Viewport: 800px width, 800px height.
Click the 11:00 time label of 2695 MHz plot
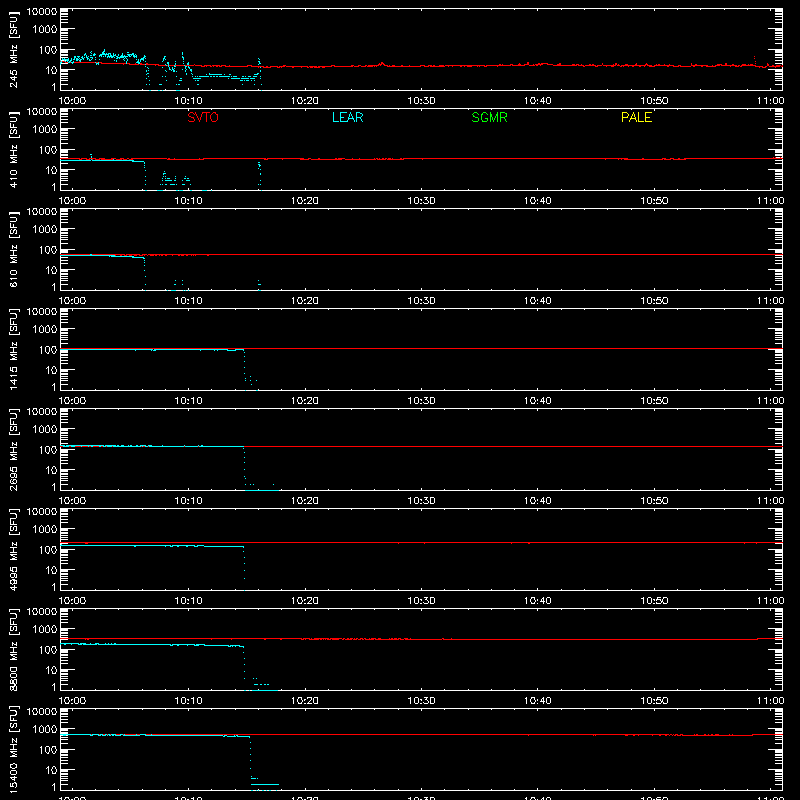click(x=770, y=501)
